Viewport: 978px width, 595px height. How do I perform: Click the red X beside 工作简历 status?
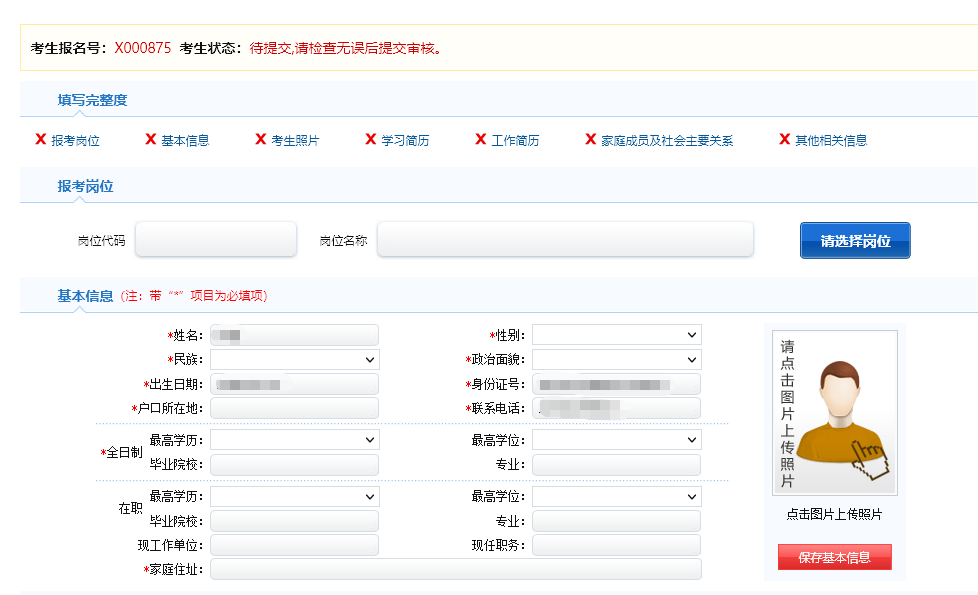[x=481, y=140]
